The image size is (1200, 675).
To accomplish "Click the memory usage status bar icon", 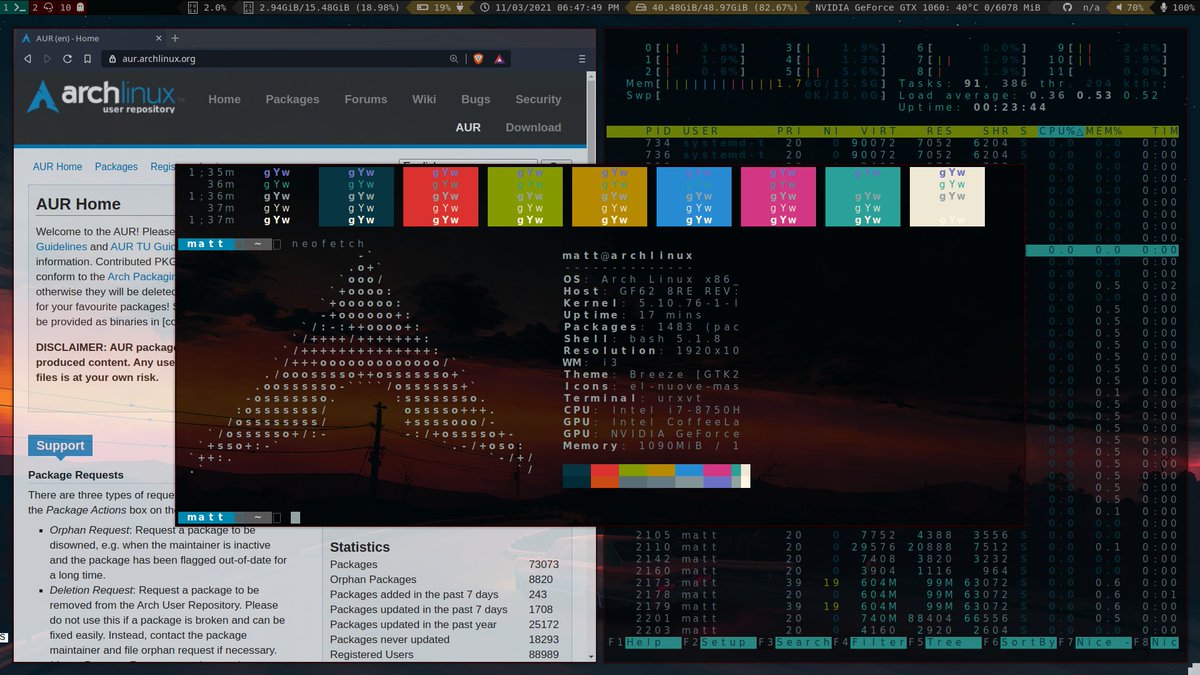I will pyautogui.click(x=249, y=7).
